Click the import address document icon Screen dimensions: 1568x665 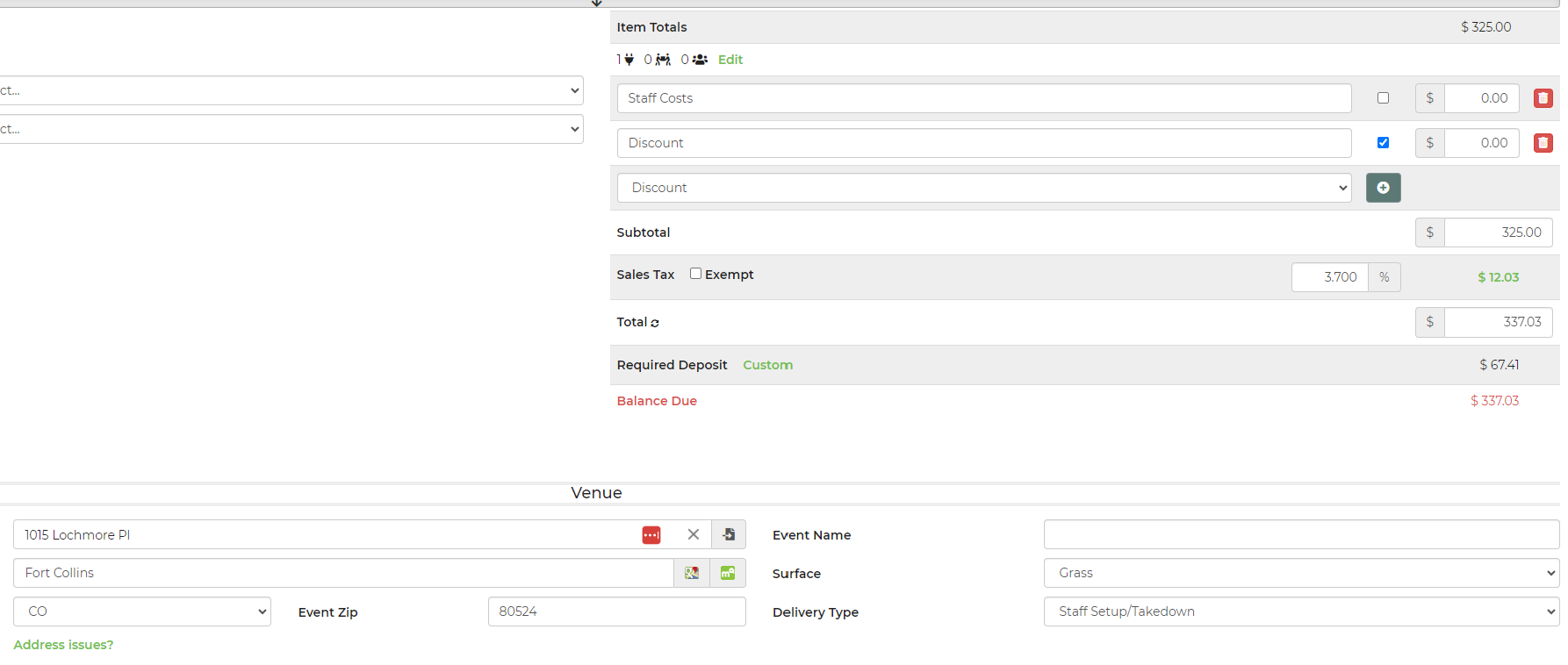(x=729, y=534)
